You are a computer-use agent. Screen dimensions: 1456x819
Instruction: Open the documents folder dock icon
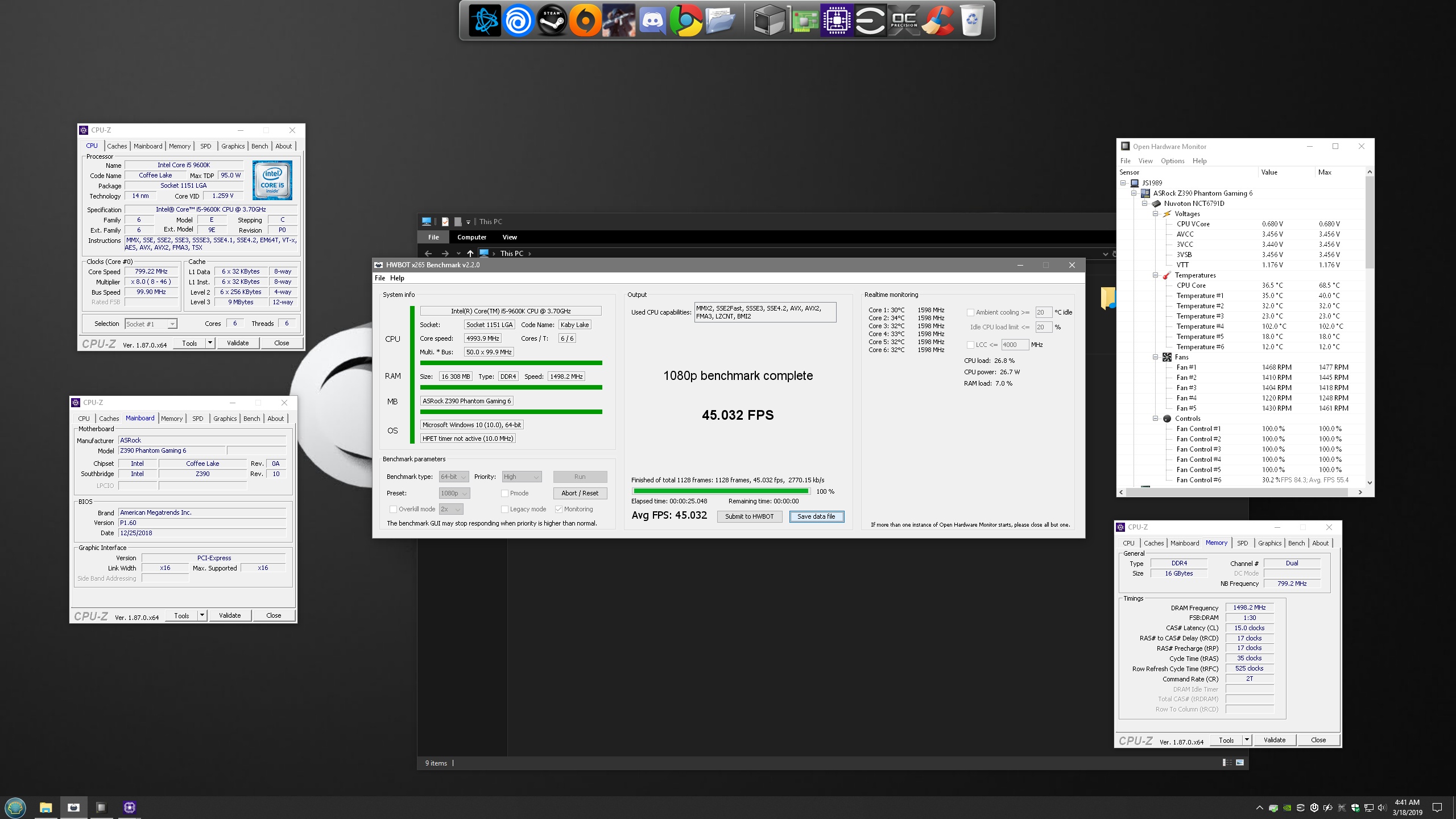719,20
